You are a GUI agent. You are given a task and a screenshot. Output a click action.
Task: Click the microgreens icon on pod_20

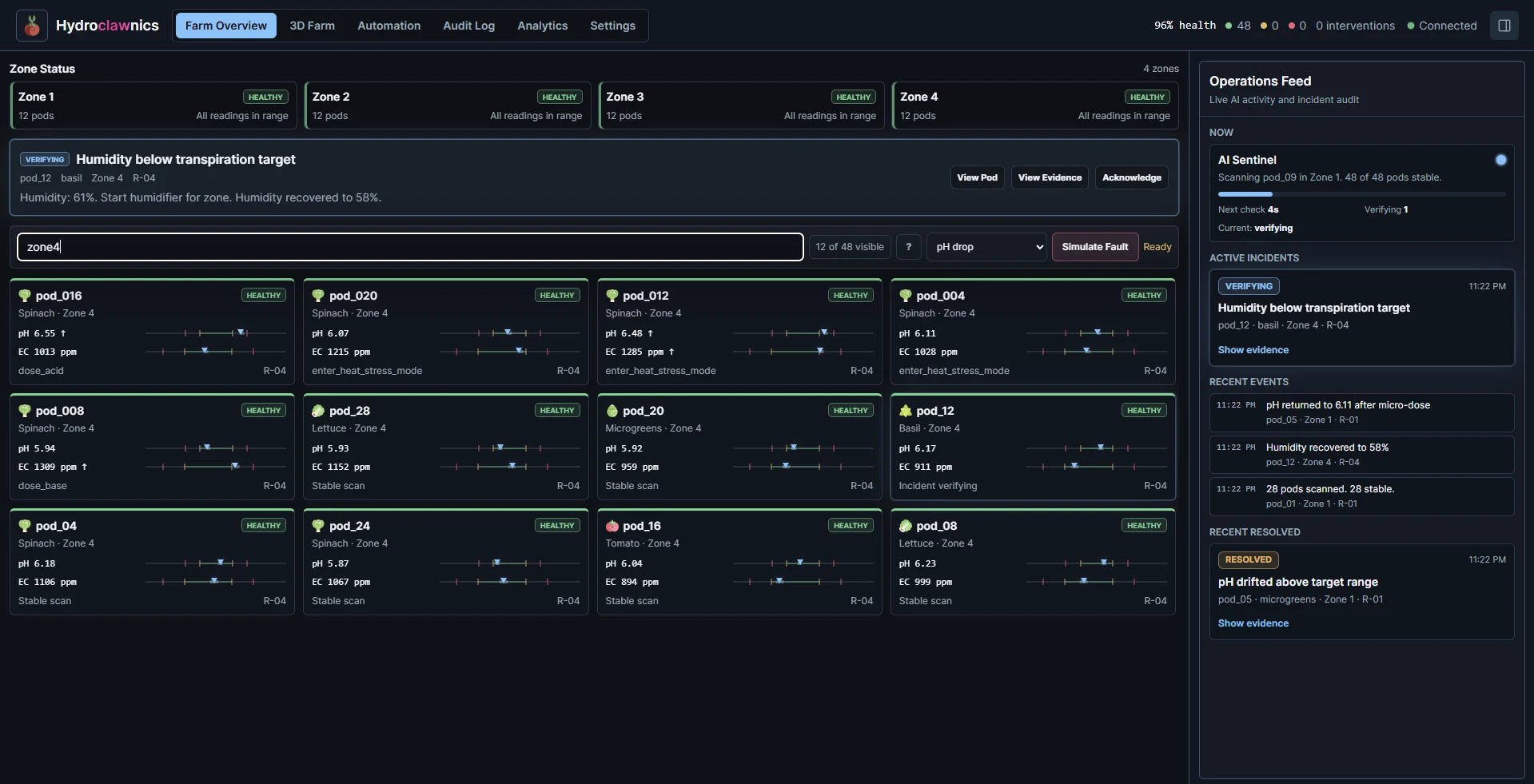pos(612,411)
